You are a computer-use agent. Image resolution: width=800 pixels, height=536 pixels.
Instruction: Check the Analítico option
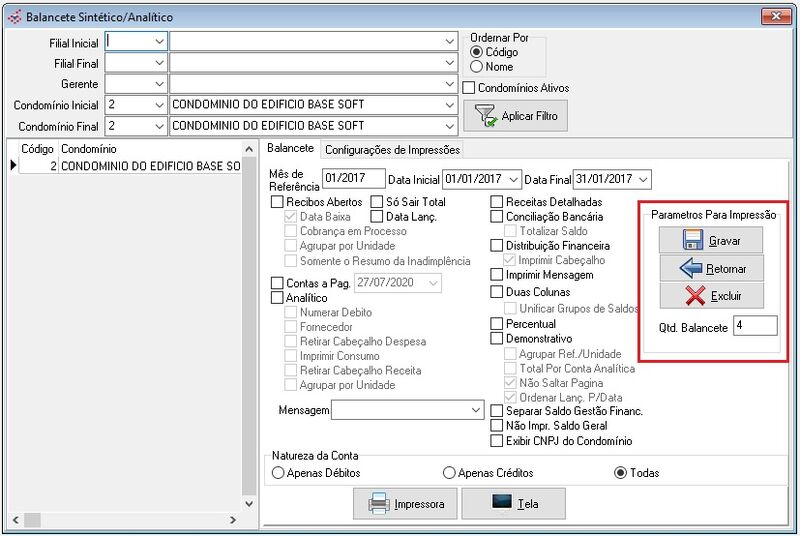pyautogui.click(x=277, y=298)
